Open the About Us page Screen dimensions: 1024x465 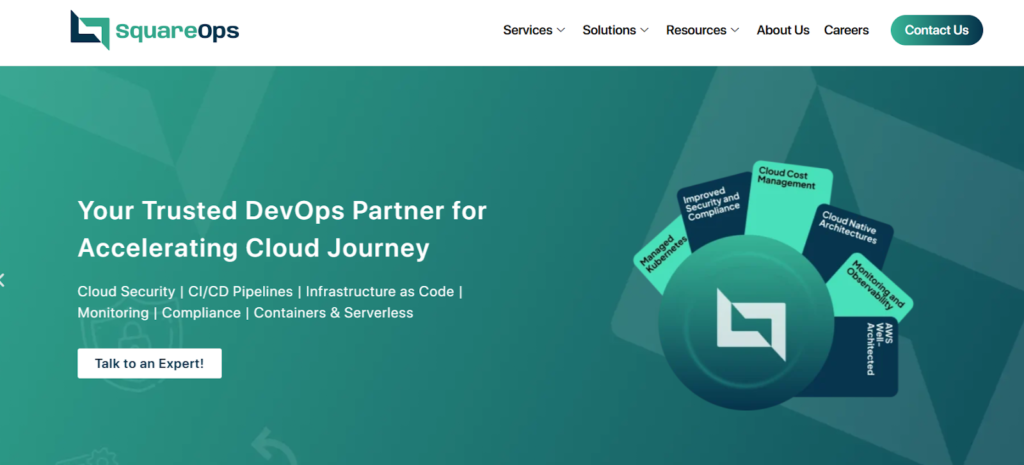782,30
